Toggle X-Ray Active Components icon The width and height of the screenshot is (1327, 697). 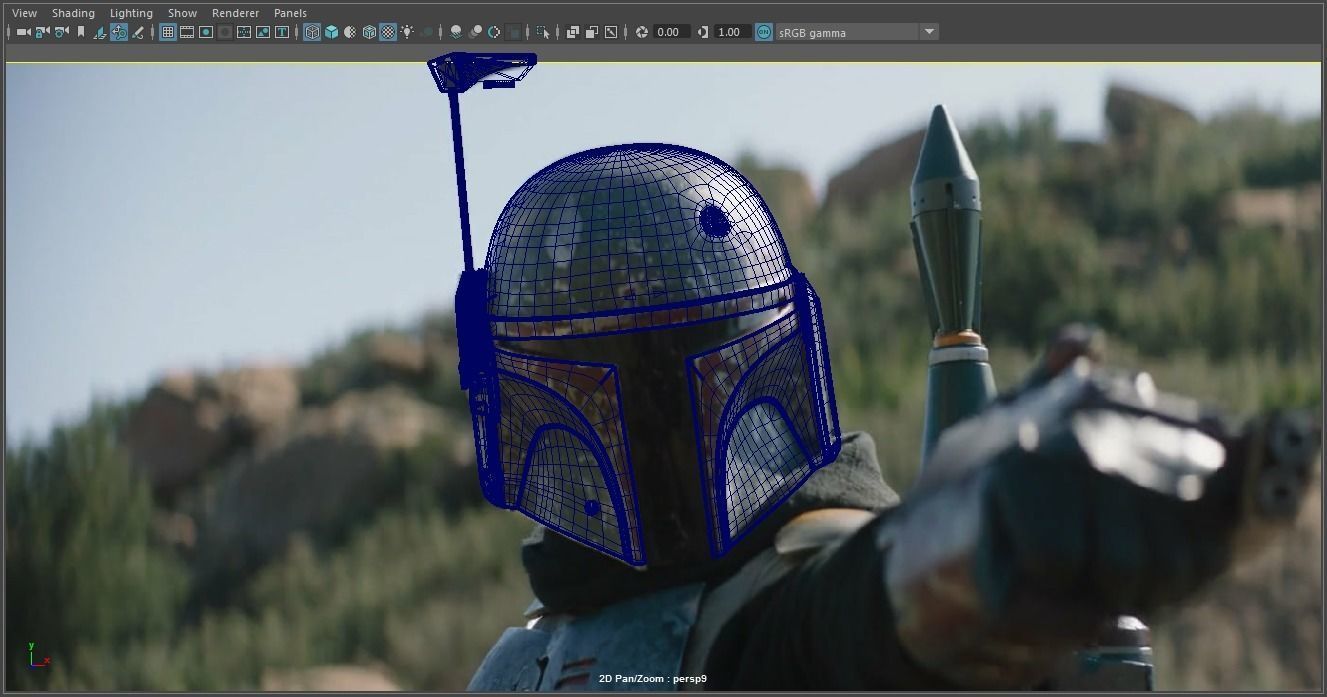591,32
